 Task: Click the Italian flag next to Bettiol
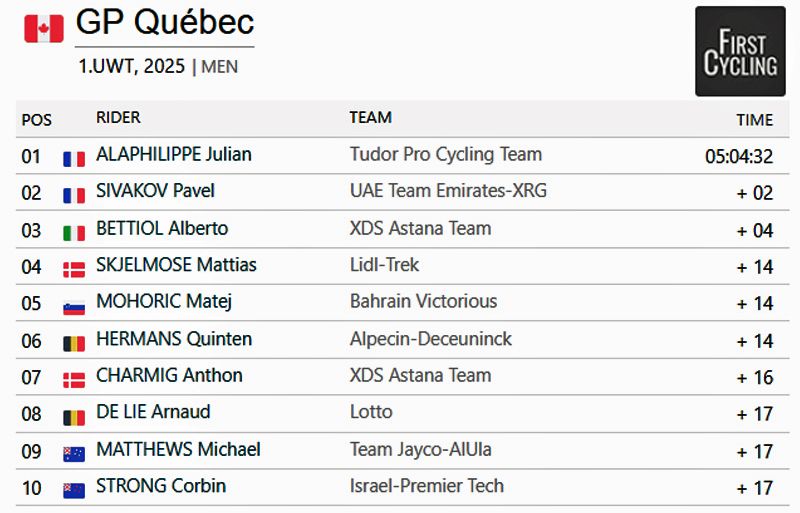click(74, 231)
